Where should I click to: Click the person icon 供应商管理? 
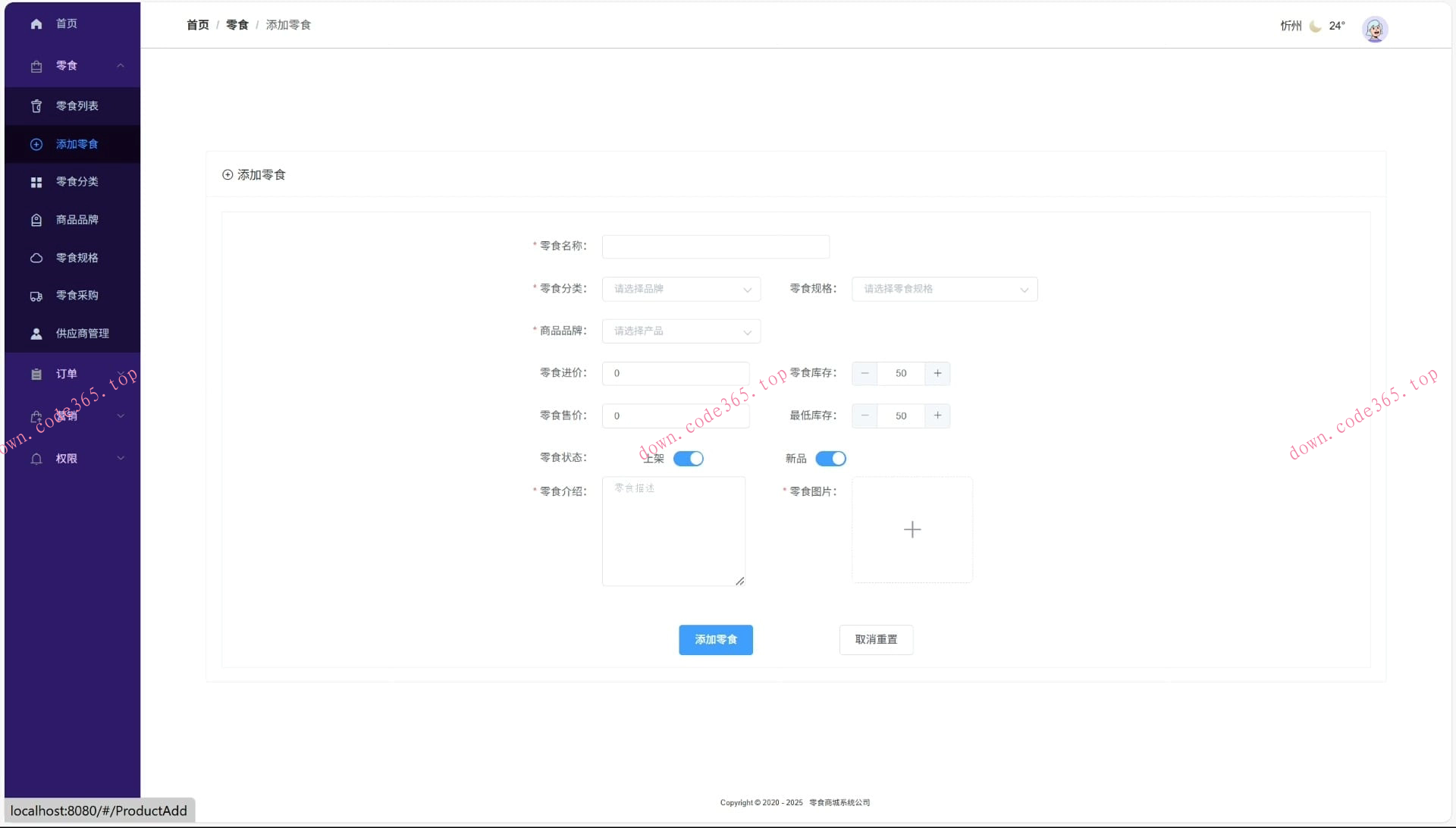[36, 334]
